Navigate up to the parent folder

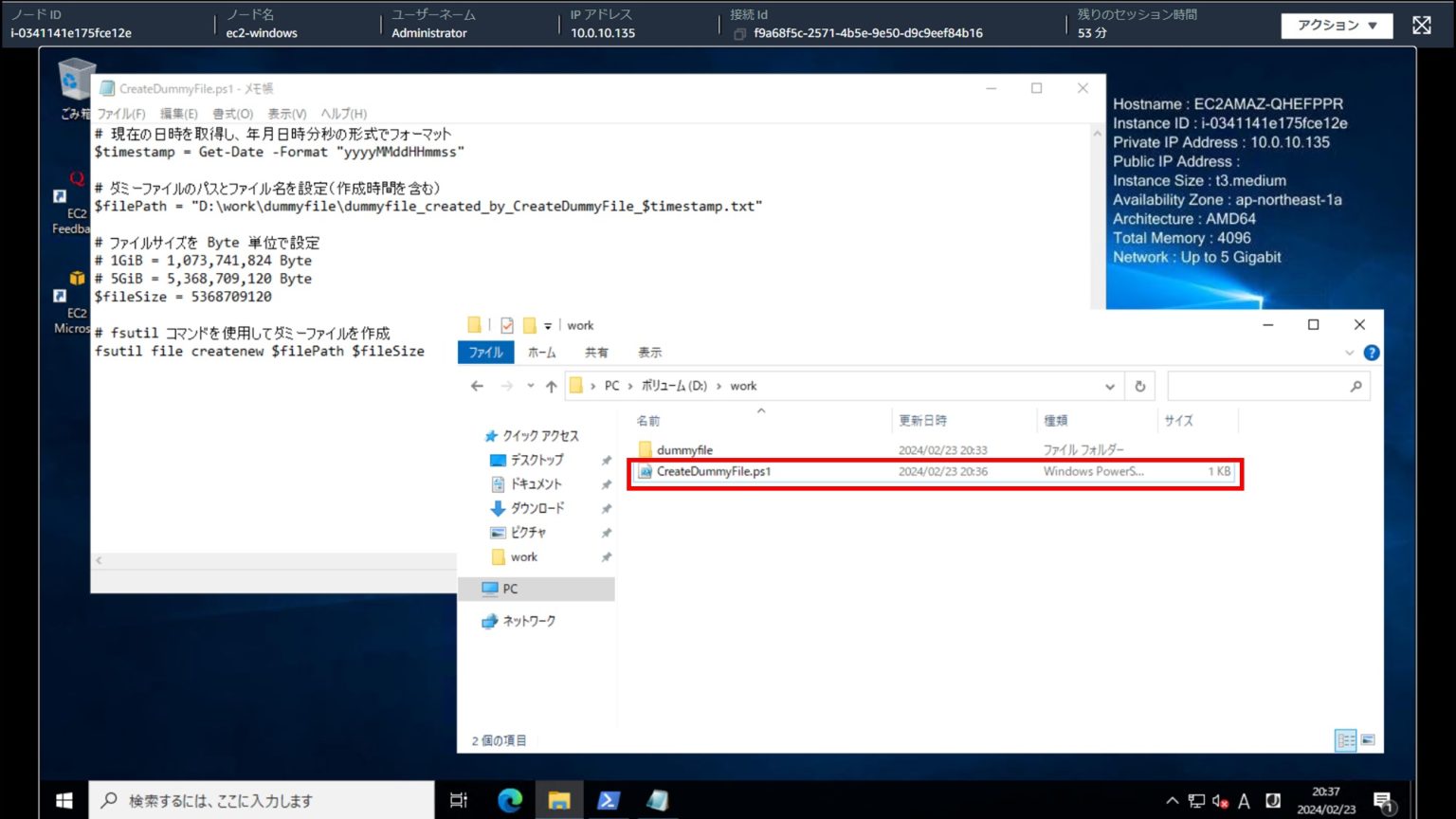(x=551, y=386)
